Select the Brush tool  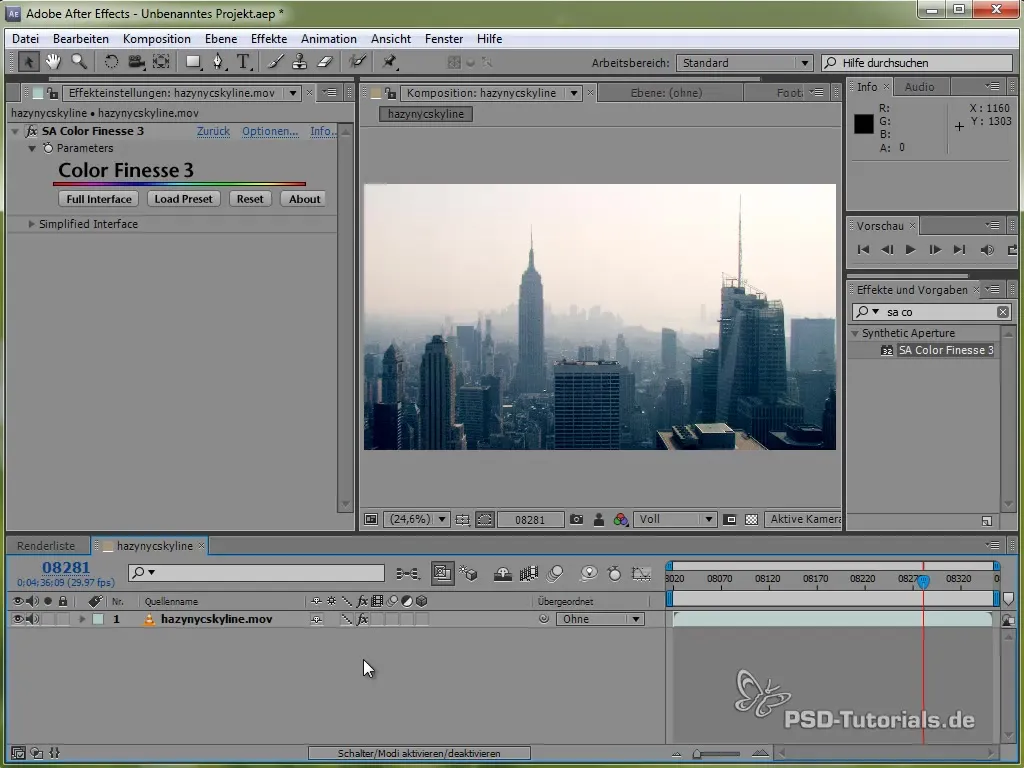click(x=276, y=62)
